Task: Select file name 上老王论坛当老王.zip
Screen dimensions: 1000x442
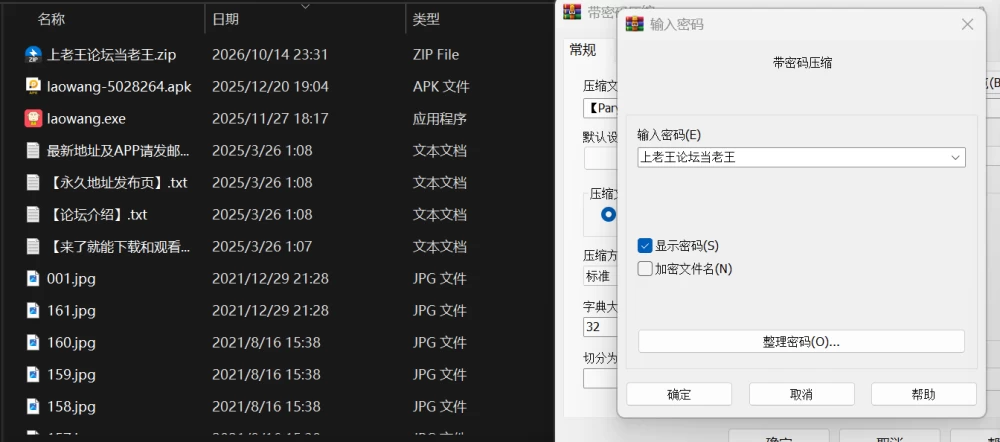Action: tap(112, 55)
